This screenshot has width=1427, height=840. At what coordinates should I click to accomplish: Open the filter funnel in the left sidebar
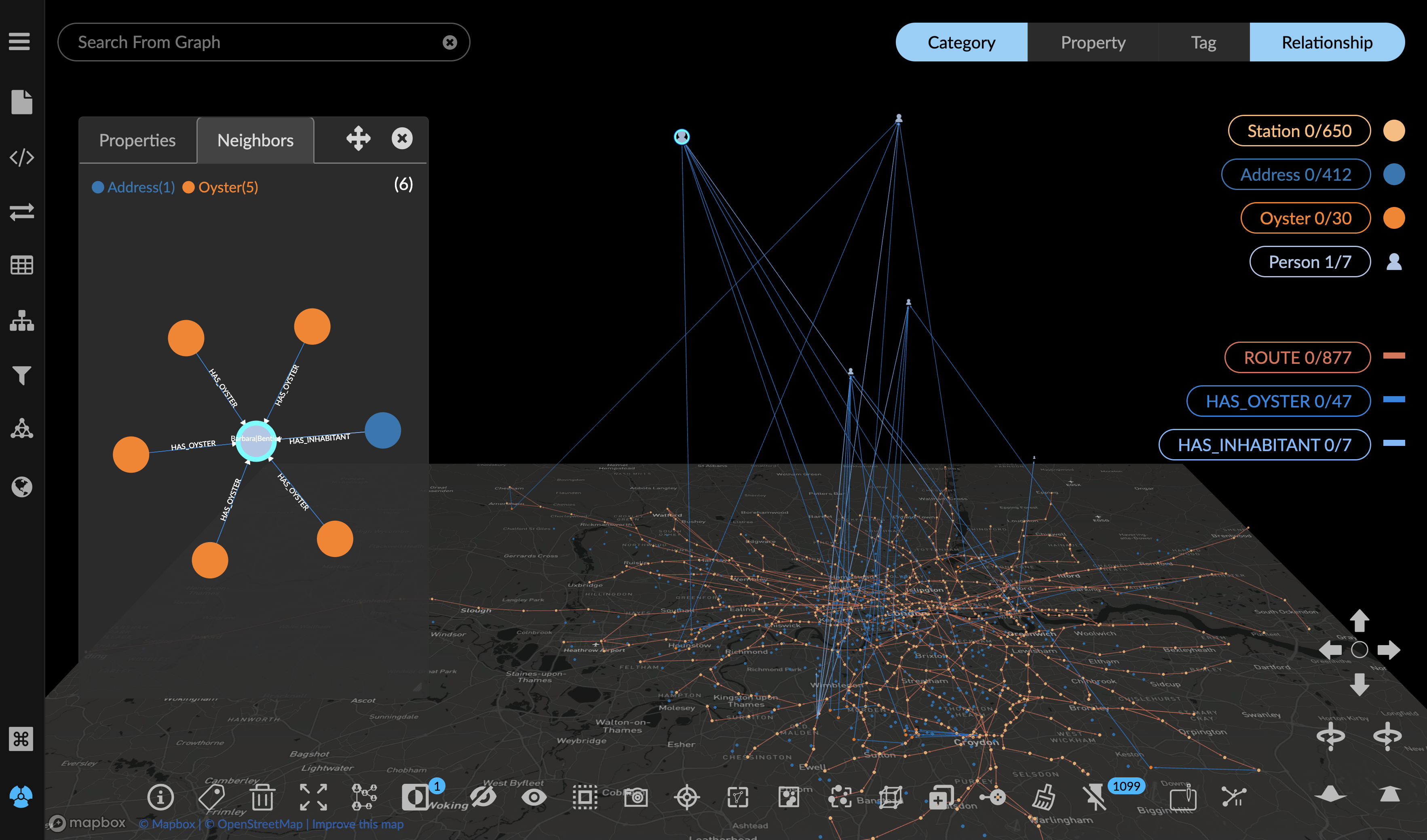(21, 376)
